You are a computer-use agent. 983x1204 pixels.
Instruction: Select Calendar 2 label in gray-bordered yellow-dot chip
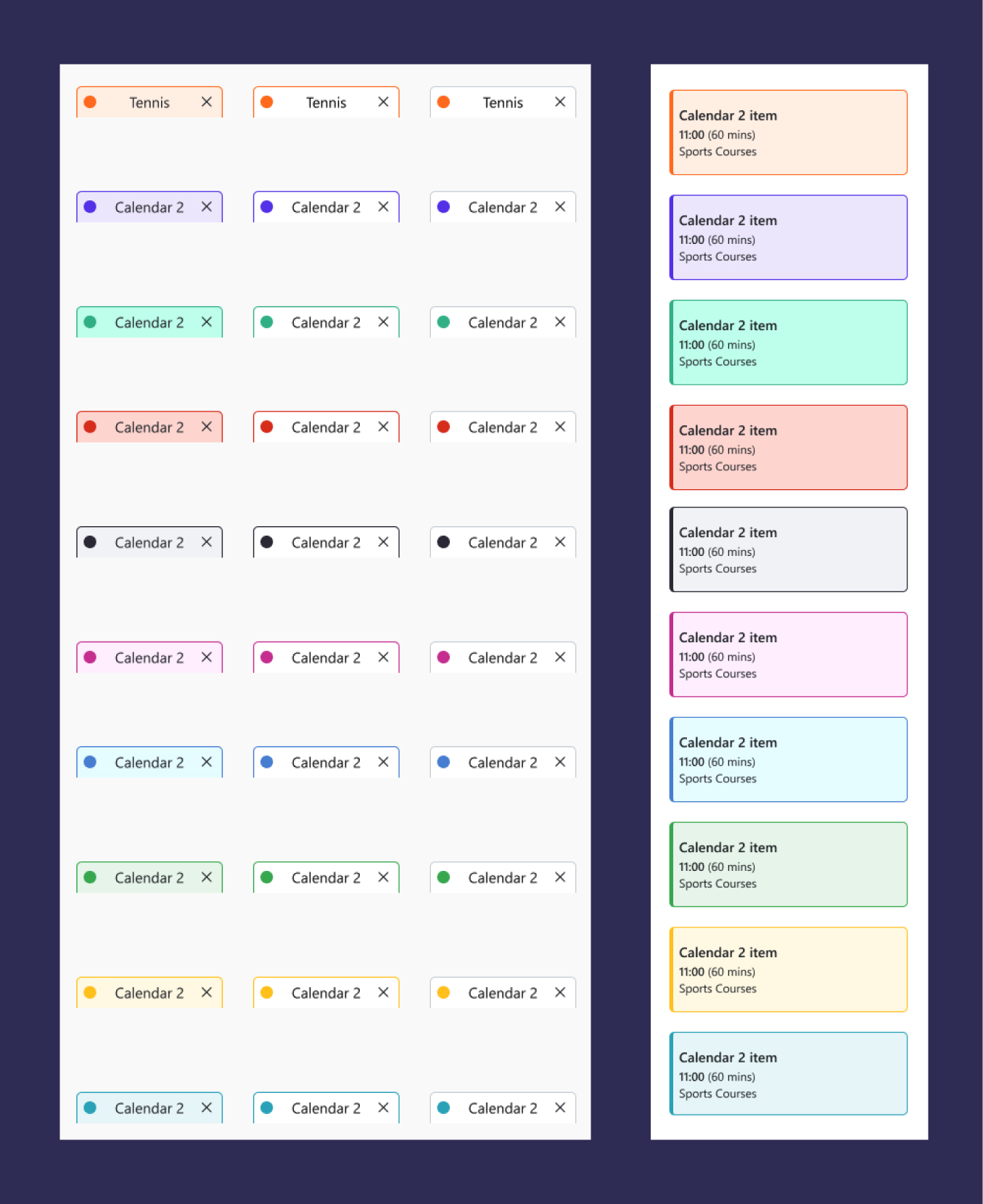click(x=503, y=993)
